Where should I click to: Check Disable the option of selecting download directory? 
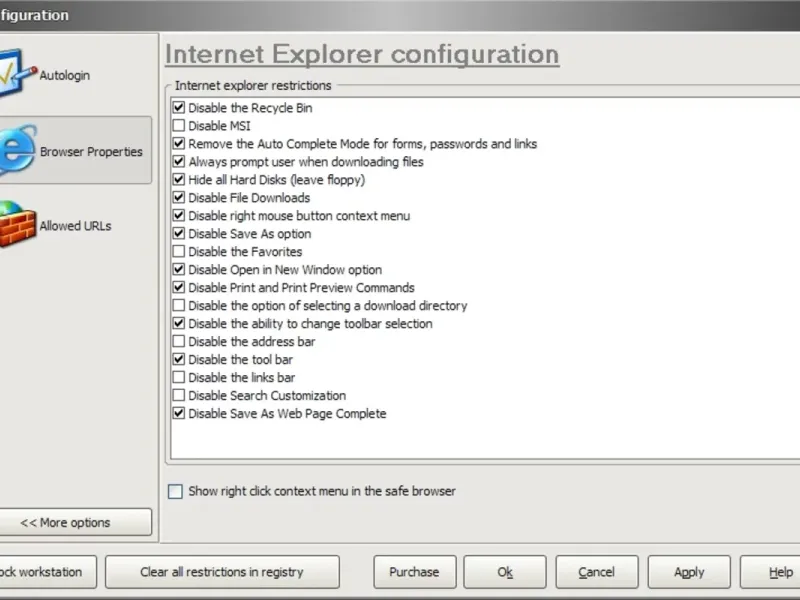[x=179, y=306]
